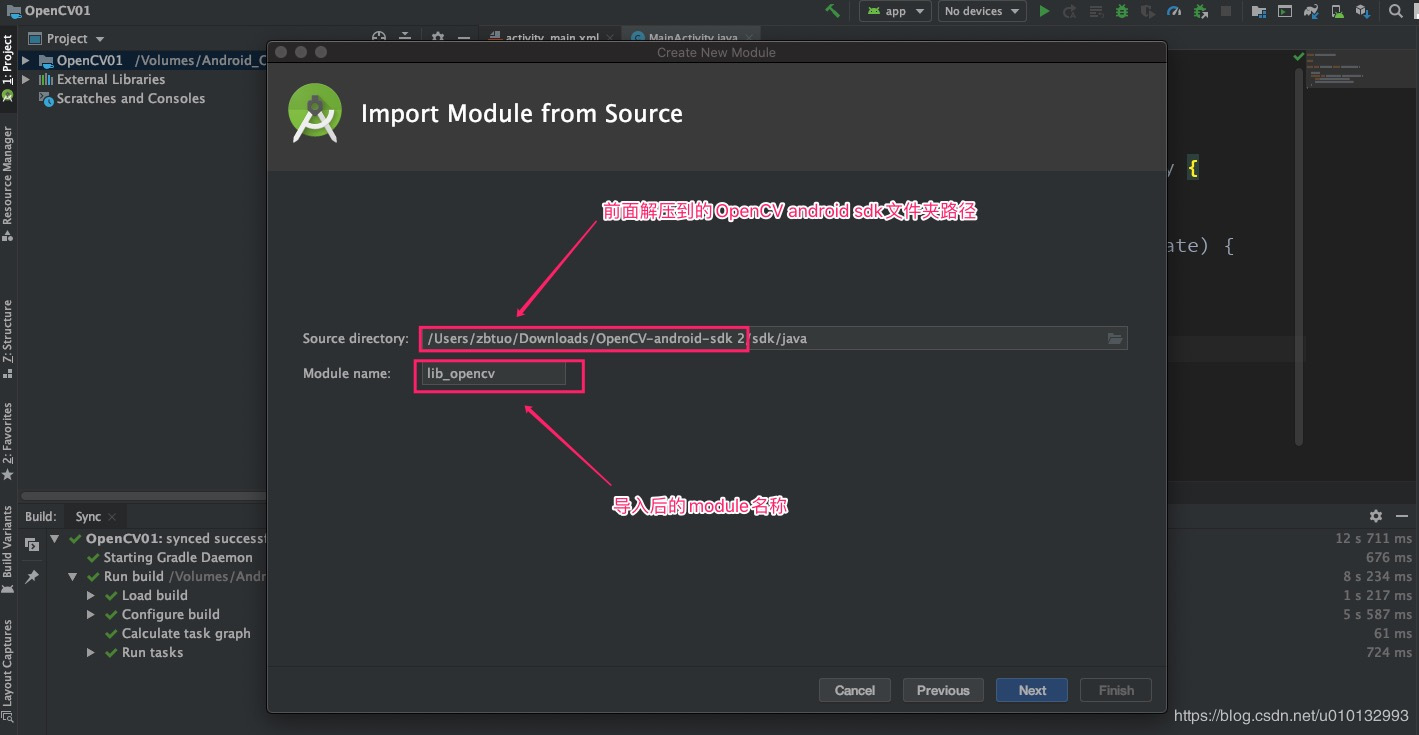The height and width of the screenshot is (735, 1419).
Task: Open the Z: Structure side tab
Action: point(8,338)
